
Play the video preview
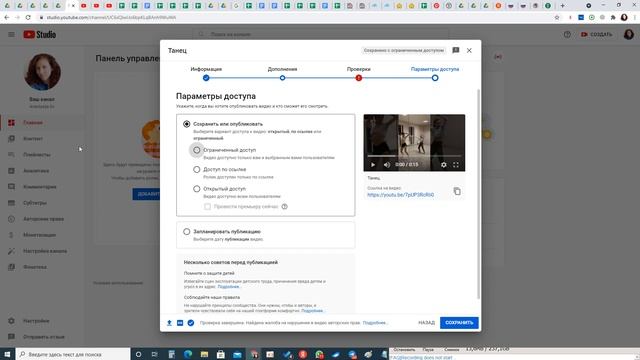pos(373,165)
